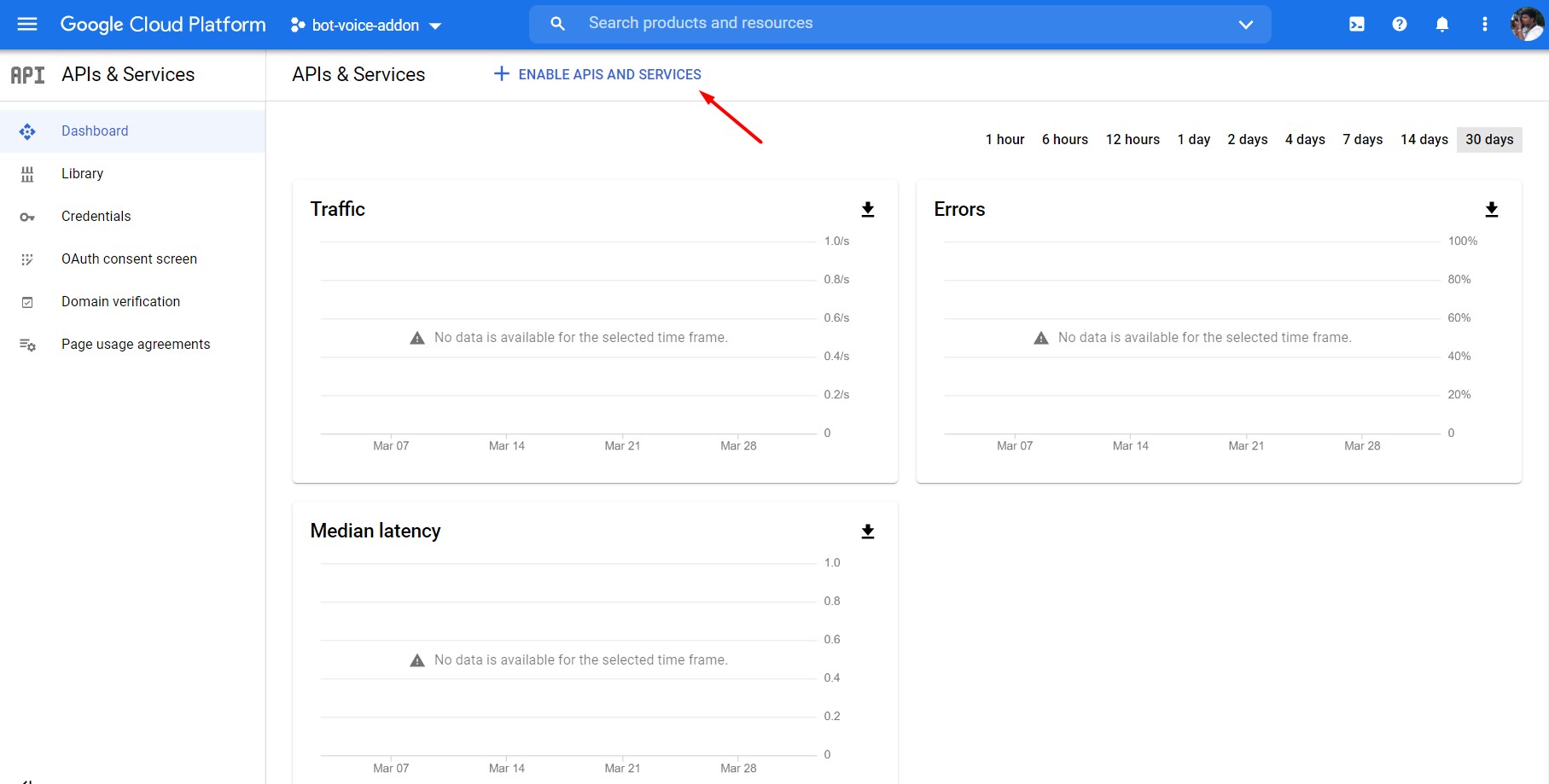1549x784 pixels.
Task: Open Domain verification page
Action: click(120, 301)
